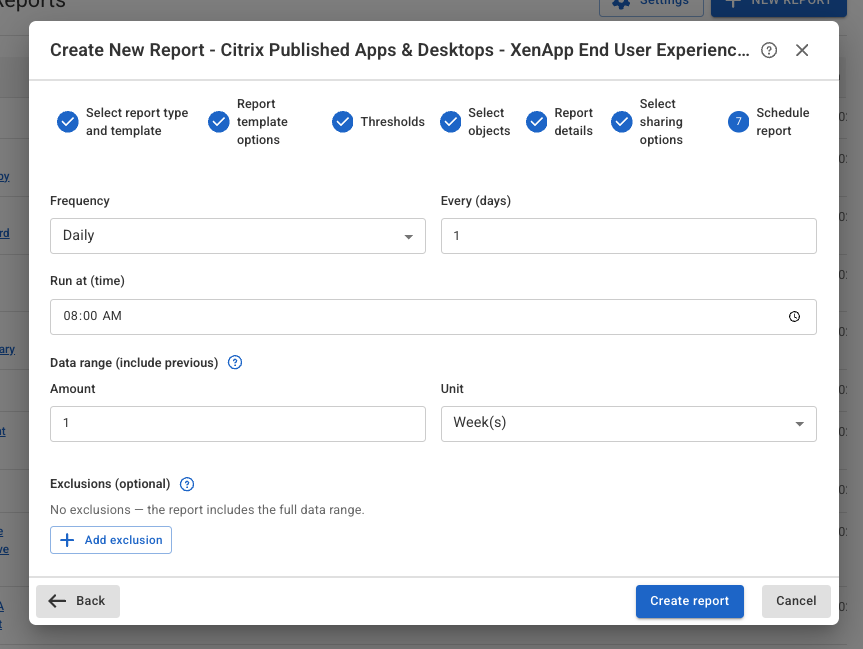This screenshot has width=863, height=649.
Task: Go to the Report details step
Action: click(x=559, y=122)
